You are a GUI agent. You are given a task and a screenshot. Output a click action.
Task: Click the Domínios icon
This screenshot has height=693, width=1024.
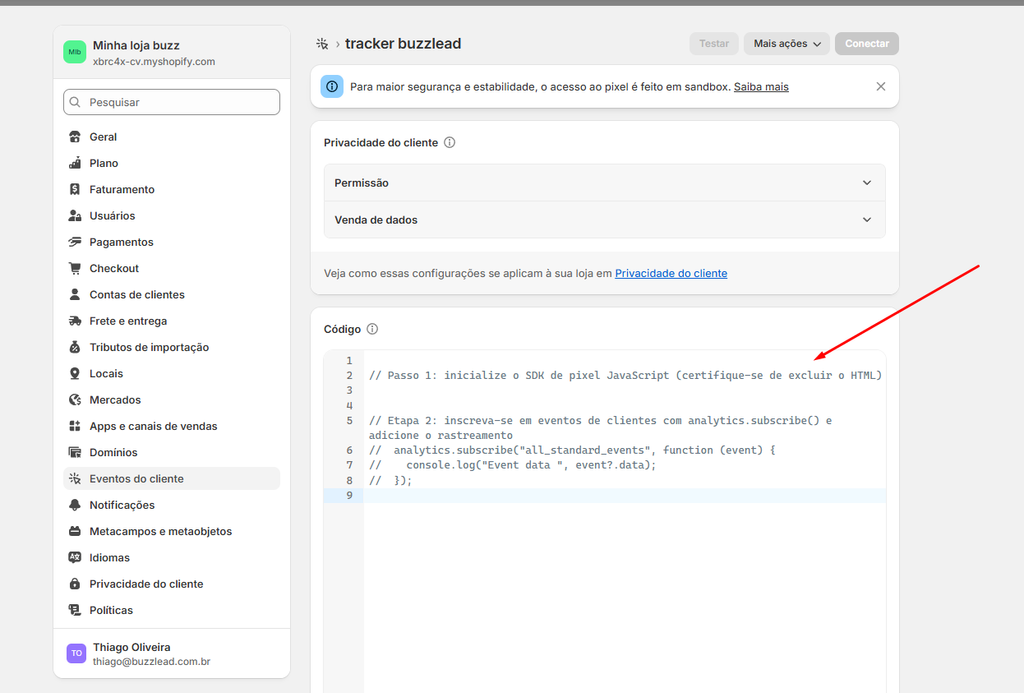75,452
